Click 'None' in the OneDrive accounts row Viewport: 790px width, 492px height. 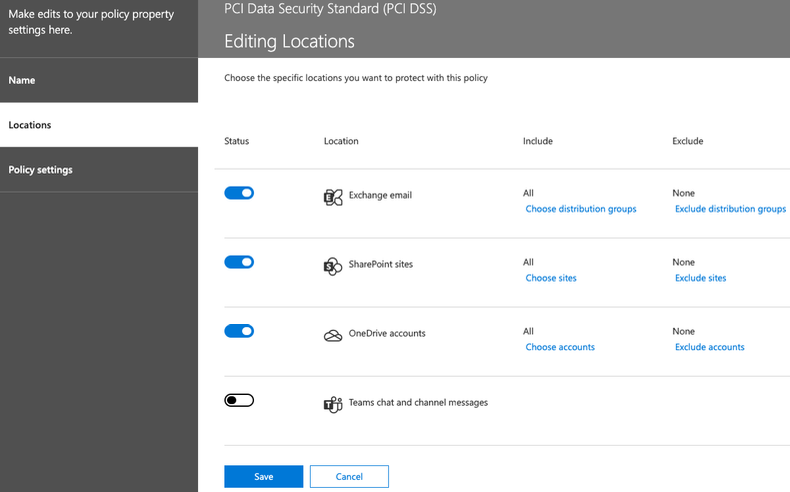point(683,331)
